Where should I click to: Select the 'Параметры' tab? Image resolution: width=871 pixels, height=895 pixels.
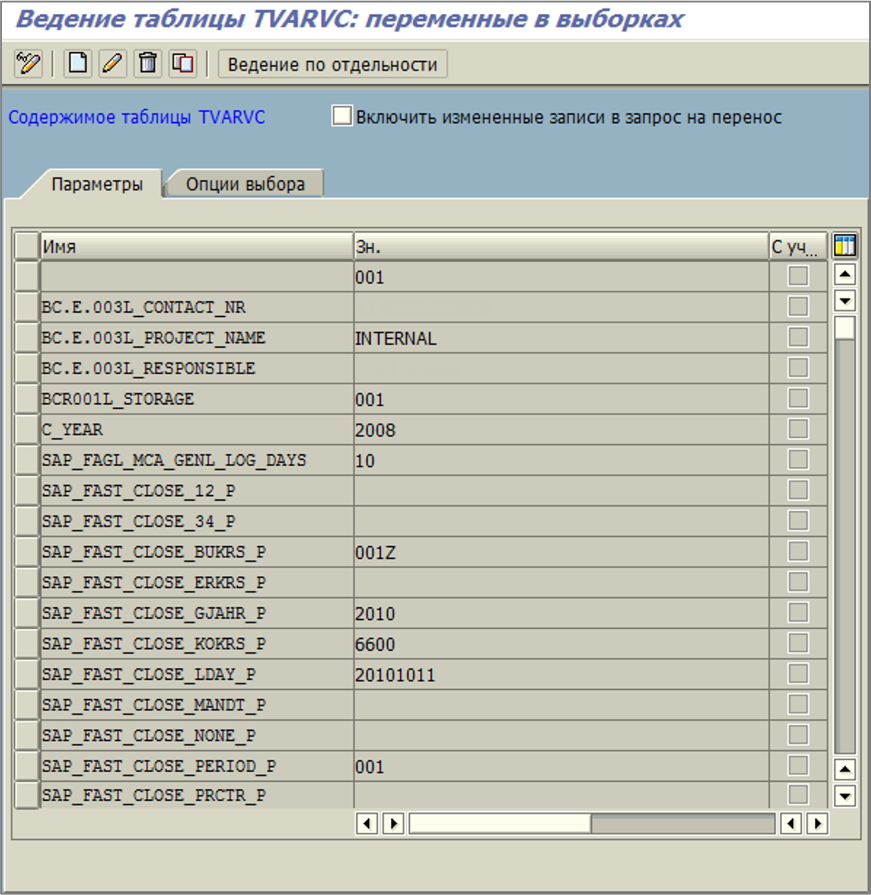pos(97,184)
